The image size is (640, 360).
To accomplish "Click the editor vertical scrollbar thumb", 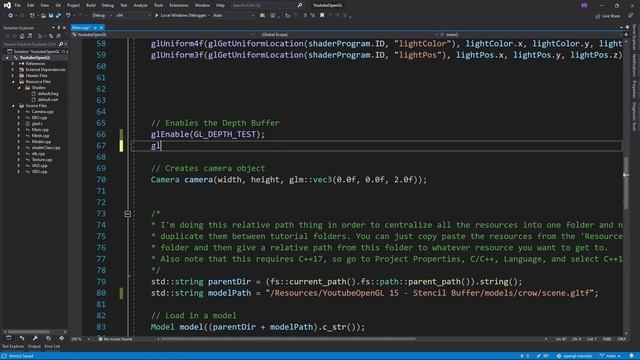I will (x=626, y=183).
